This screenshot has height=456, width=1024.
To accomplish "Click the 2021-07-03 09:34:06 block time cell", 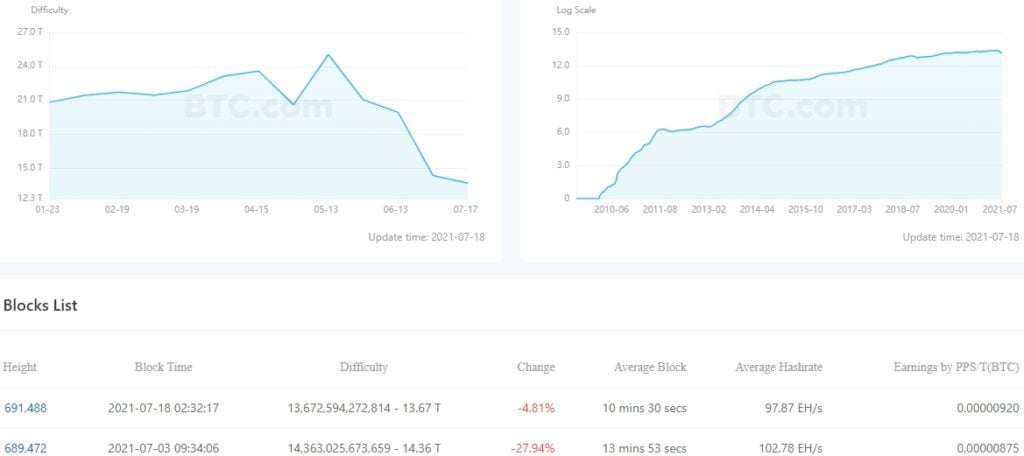I will click(163, 448).
